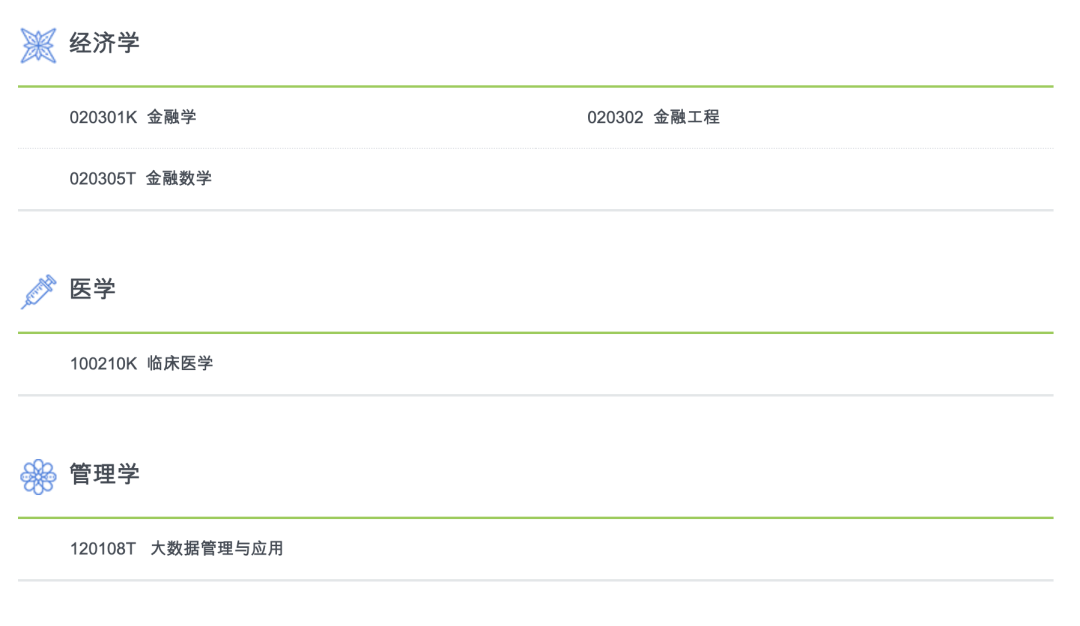This screenshot has width=1080, height=626.
Task: Click the major code 020302
Action: (615, 118)
